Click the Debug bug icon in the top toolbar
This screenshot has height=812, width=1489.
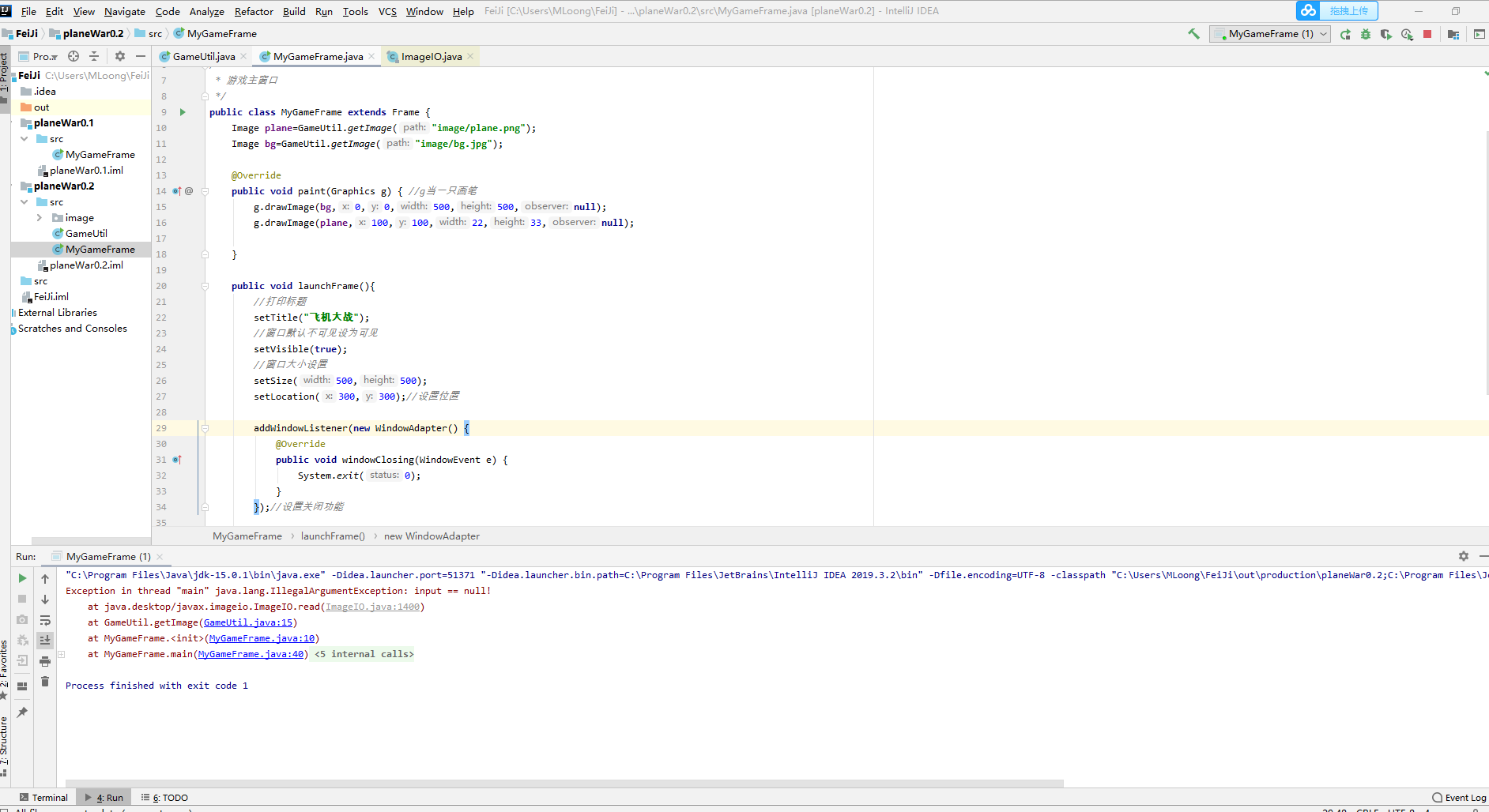click(1366, 34)
